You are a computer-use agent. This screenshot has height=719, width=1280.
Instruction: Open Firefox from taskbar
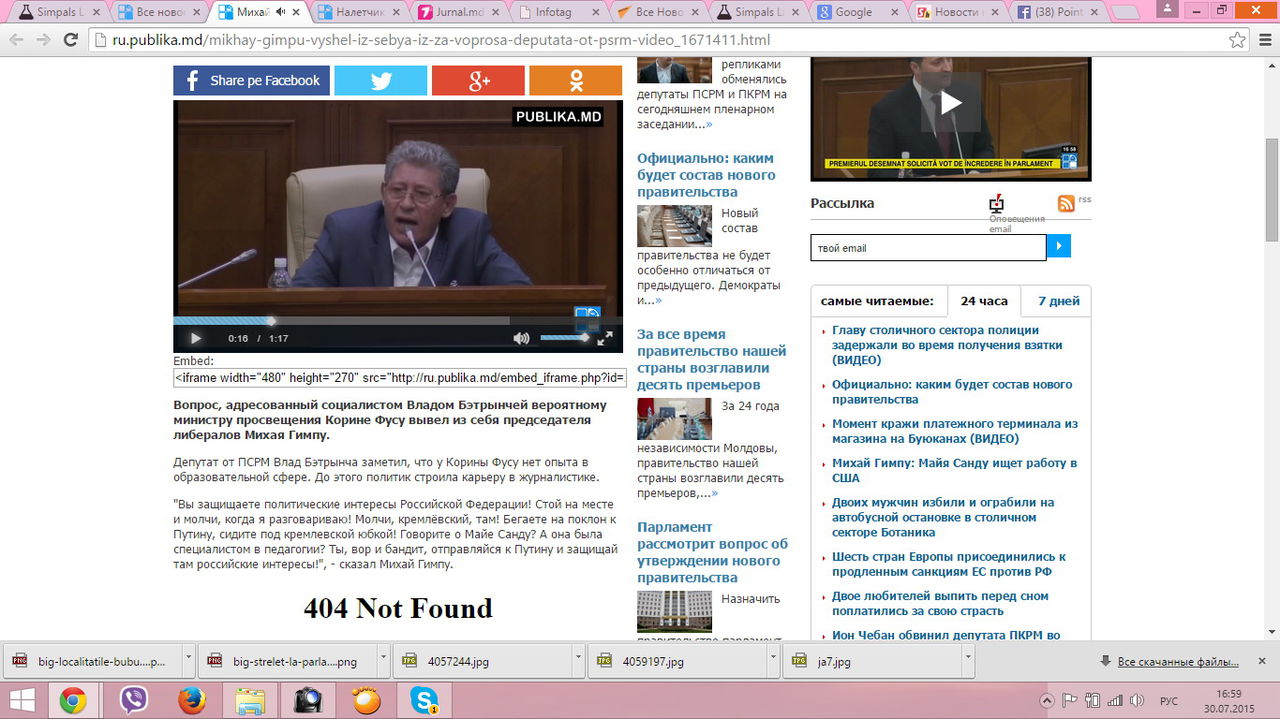pyautogui.click(x=192, y=700)
